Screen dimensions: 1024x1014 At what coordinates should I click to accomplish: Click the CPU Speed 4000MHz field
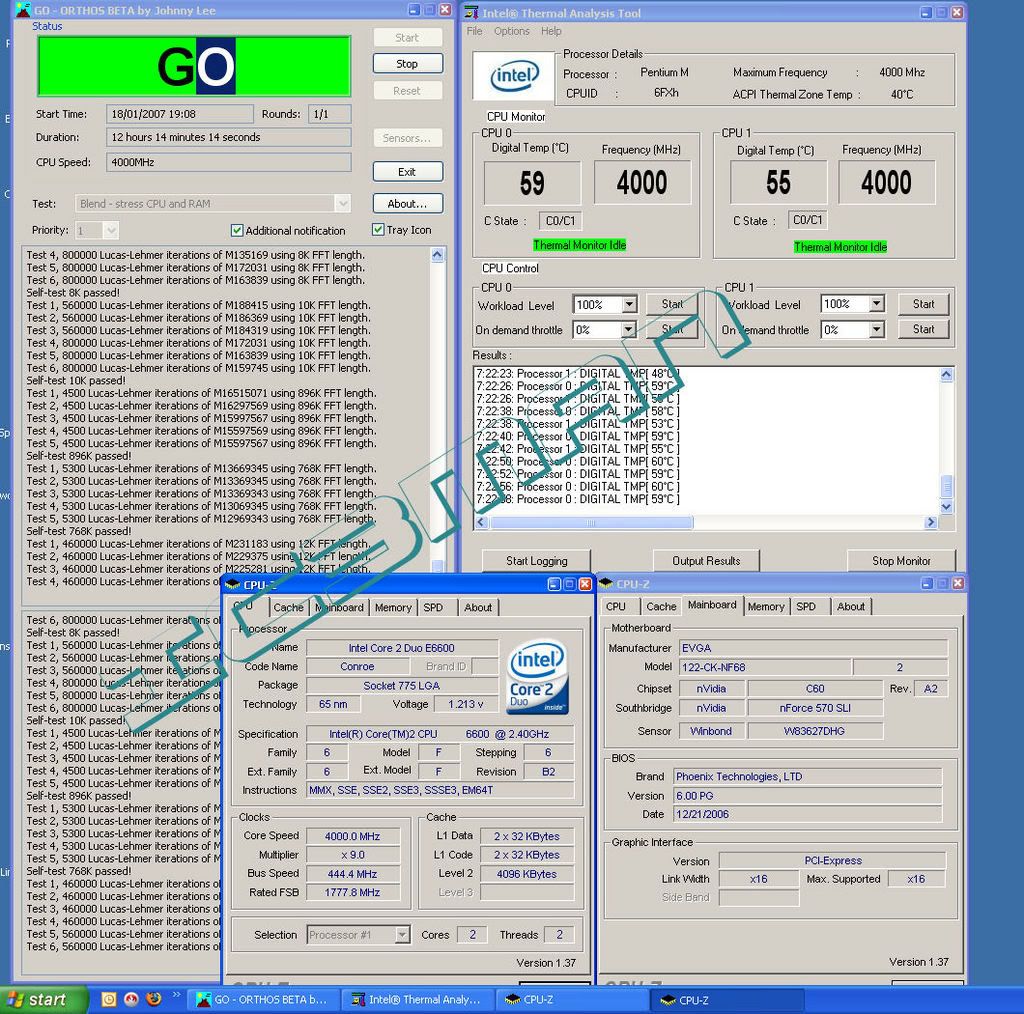point(229,162)
